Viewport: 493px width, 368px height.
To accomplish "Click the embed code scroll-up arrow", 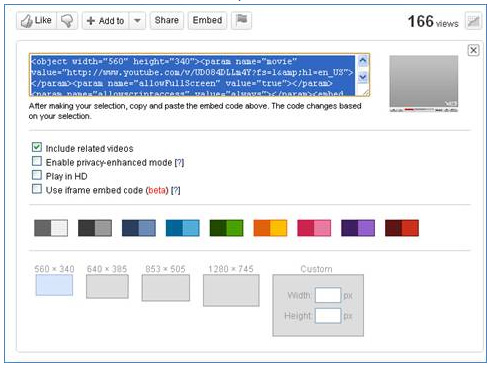I will tap(363, 61).
